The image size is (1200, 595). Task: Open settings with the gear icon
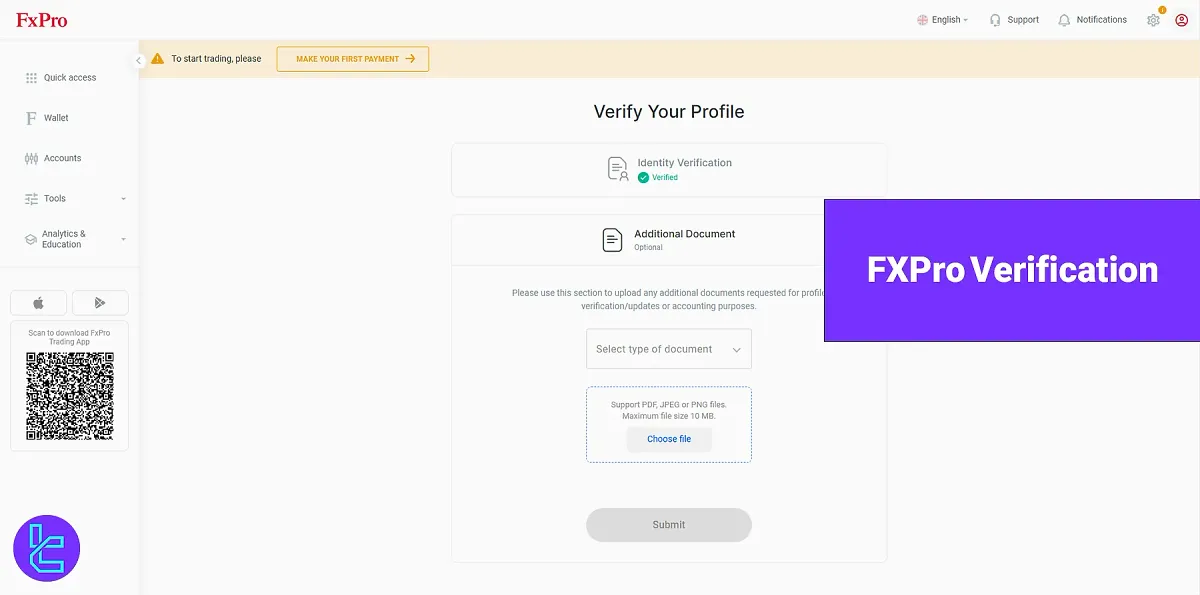[1153, 19]
